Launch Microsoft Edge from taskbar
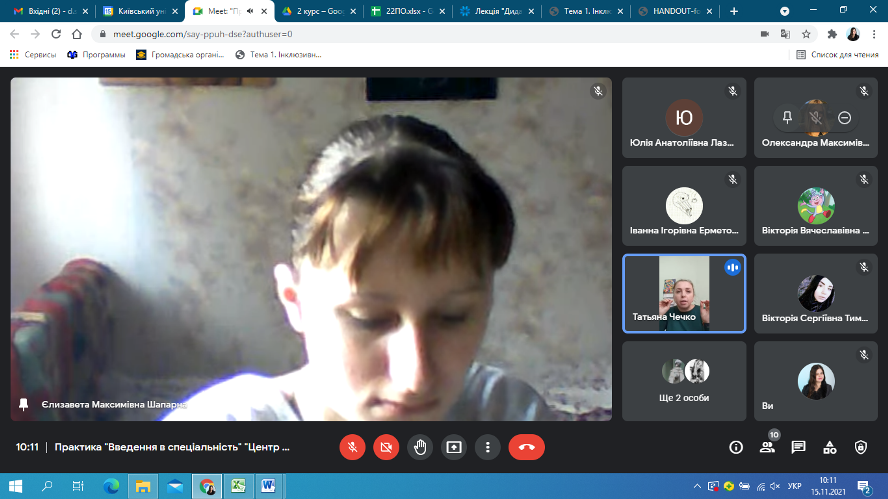The image size is (888, 499). pyautogui.click(x=111, y=486)
